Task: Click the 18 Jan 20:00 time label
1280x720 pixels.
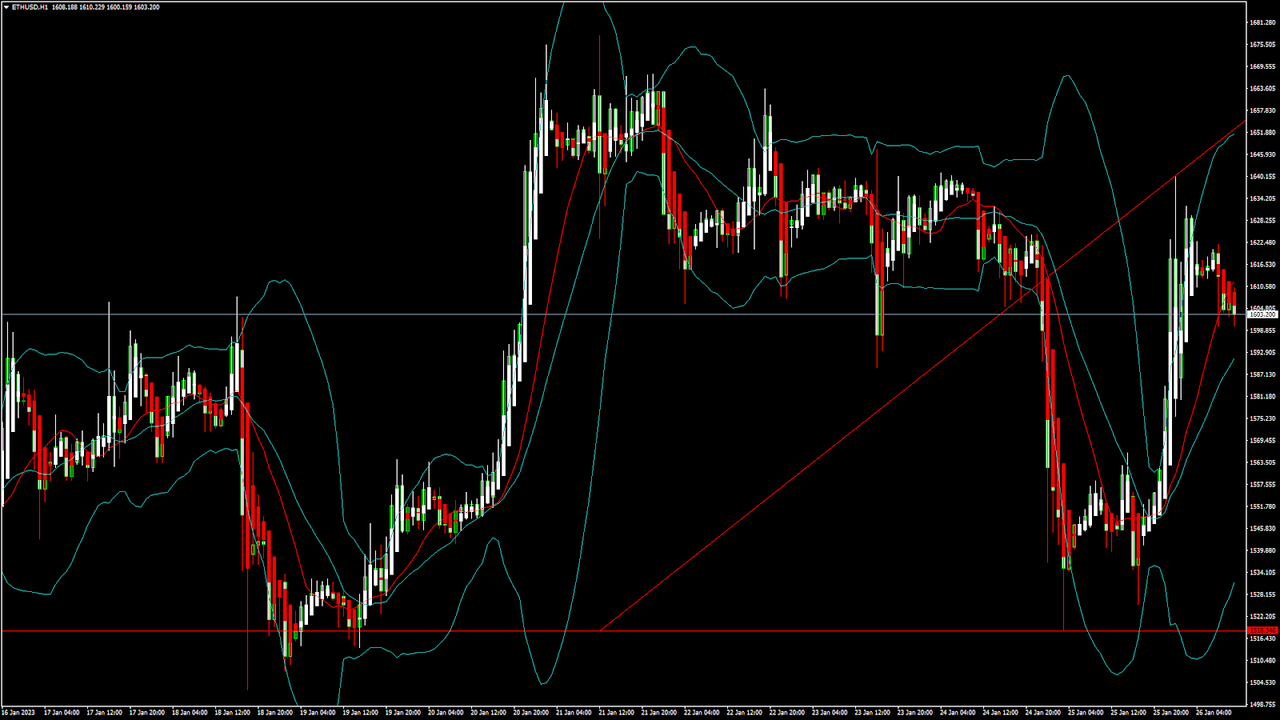Action: pyautogui.click(x=275, y=713)
